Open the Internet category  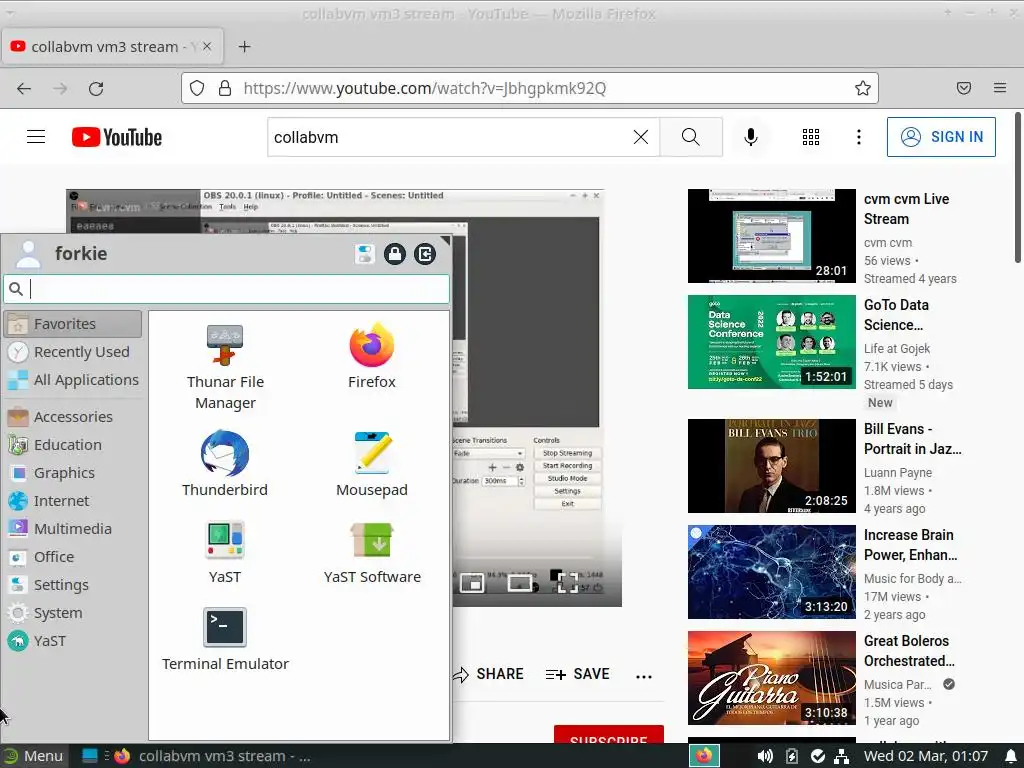pos(72,501)
